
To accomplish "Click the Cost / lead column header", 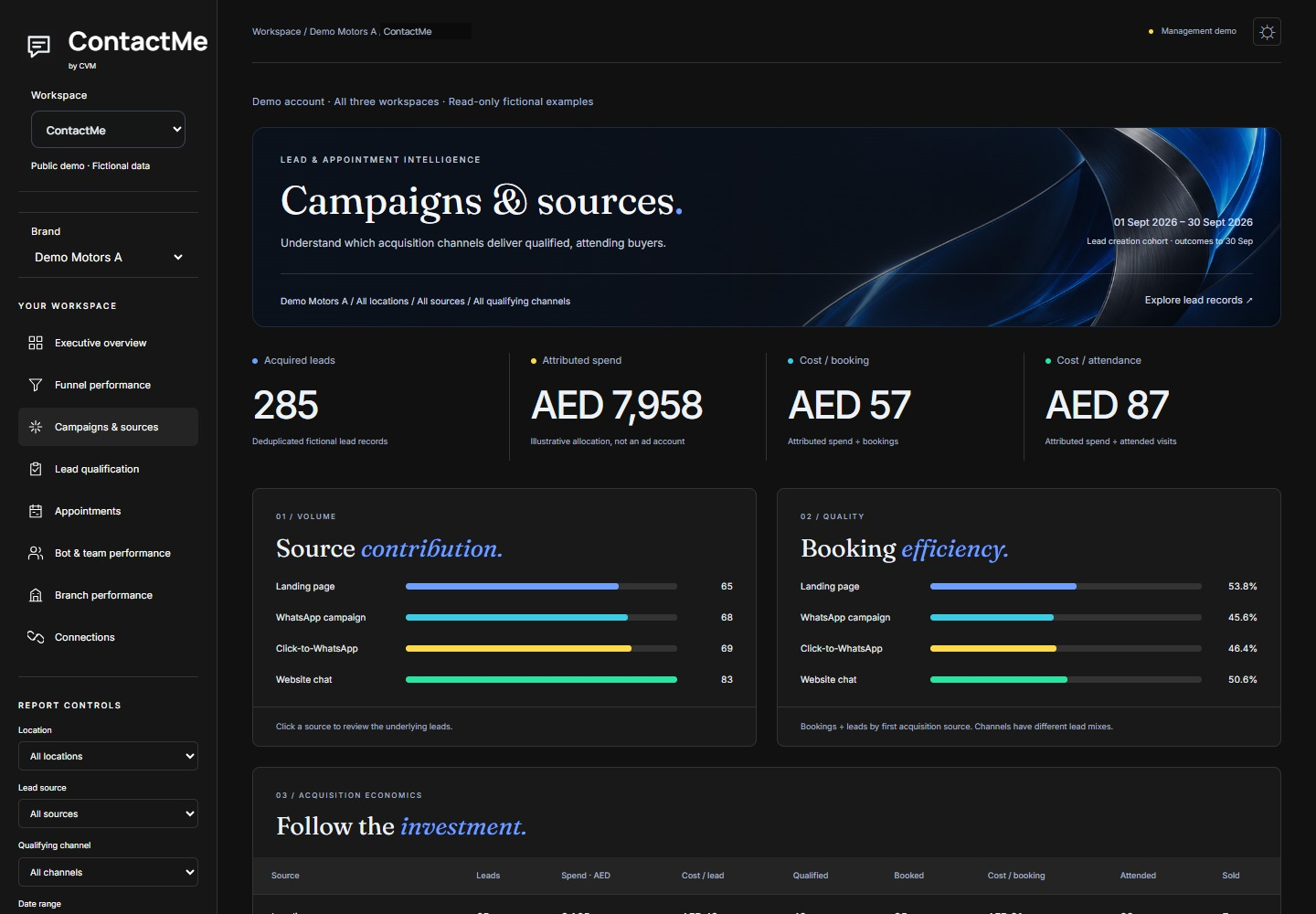I will coord(702,876).
